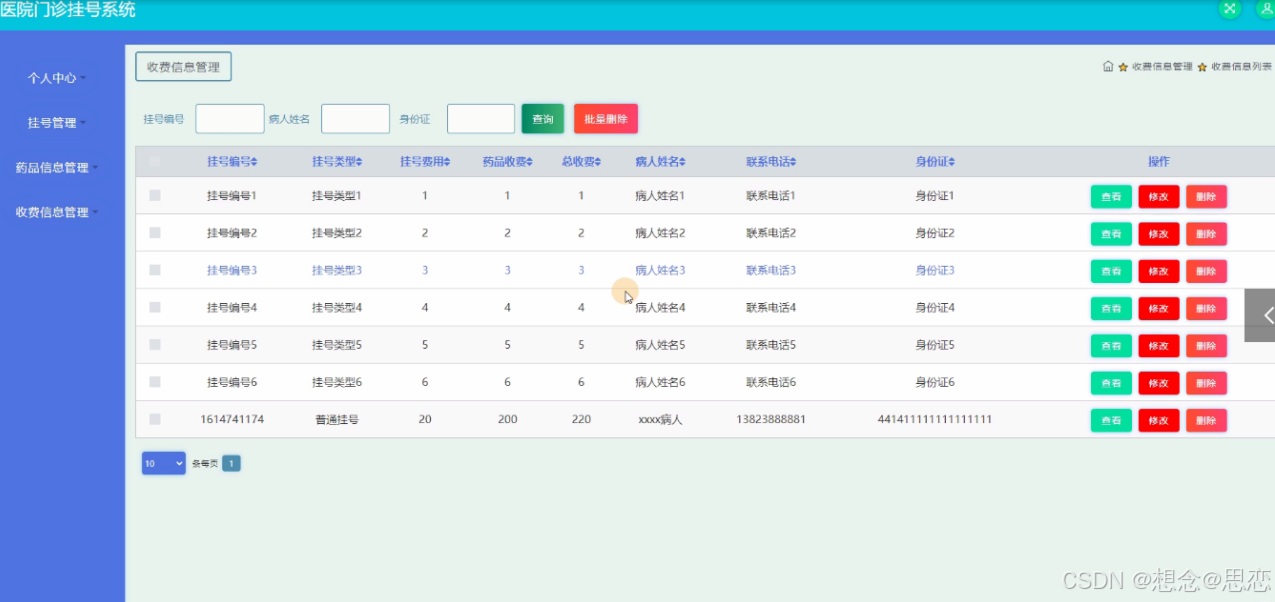The height and width of the screenshot is (602, 1275).
Task: Select the 收费信息管理 tab above the search
Action: coord(183,67)
